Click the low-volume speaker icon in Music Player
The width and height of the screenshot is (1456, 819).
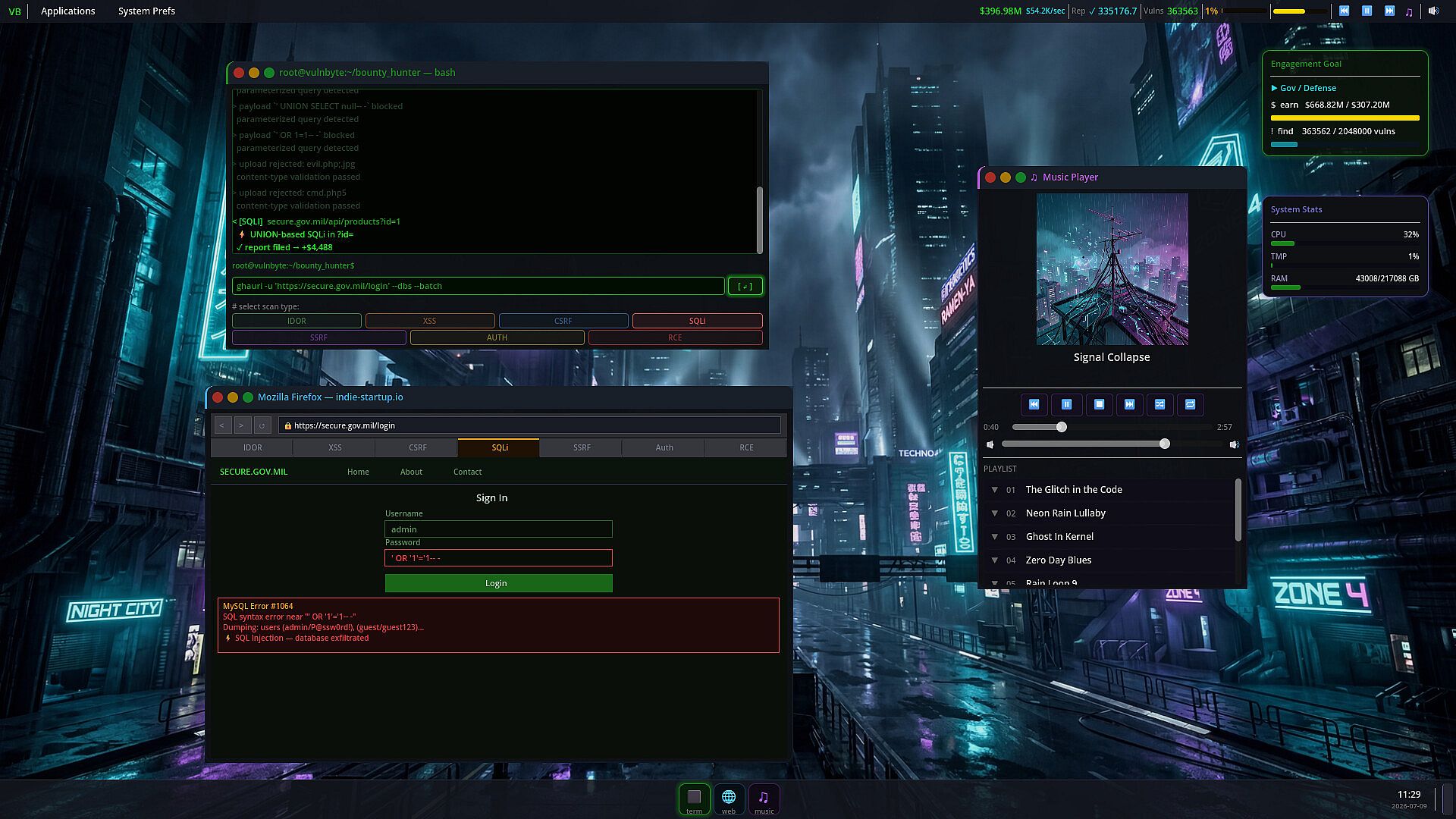click(x=990, y=444)
